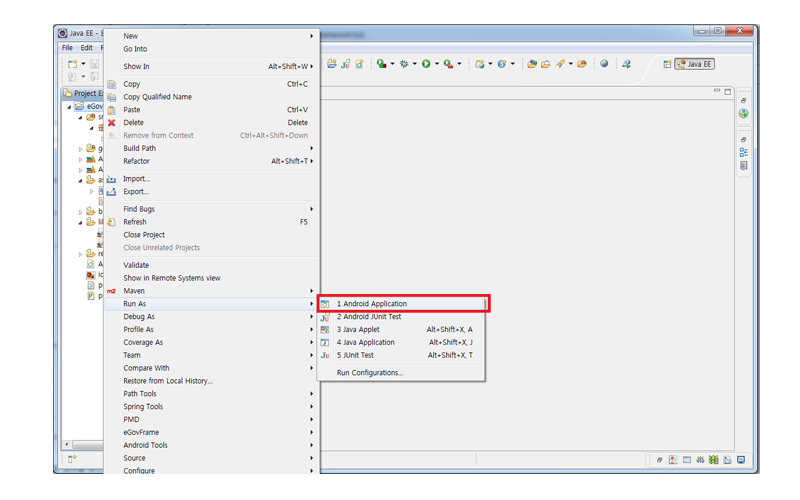Image resolution: width=800 pixels, height=500 pixels.
Task: Collapse the eGov project tree node
Action: tap(70, 106)
